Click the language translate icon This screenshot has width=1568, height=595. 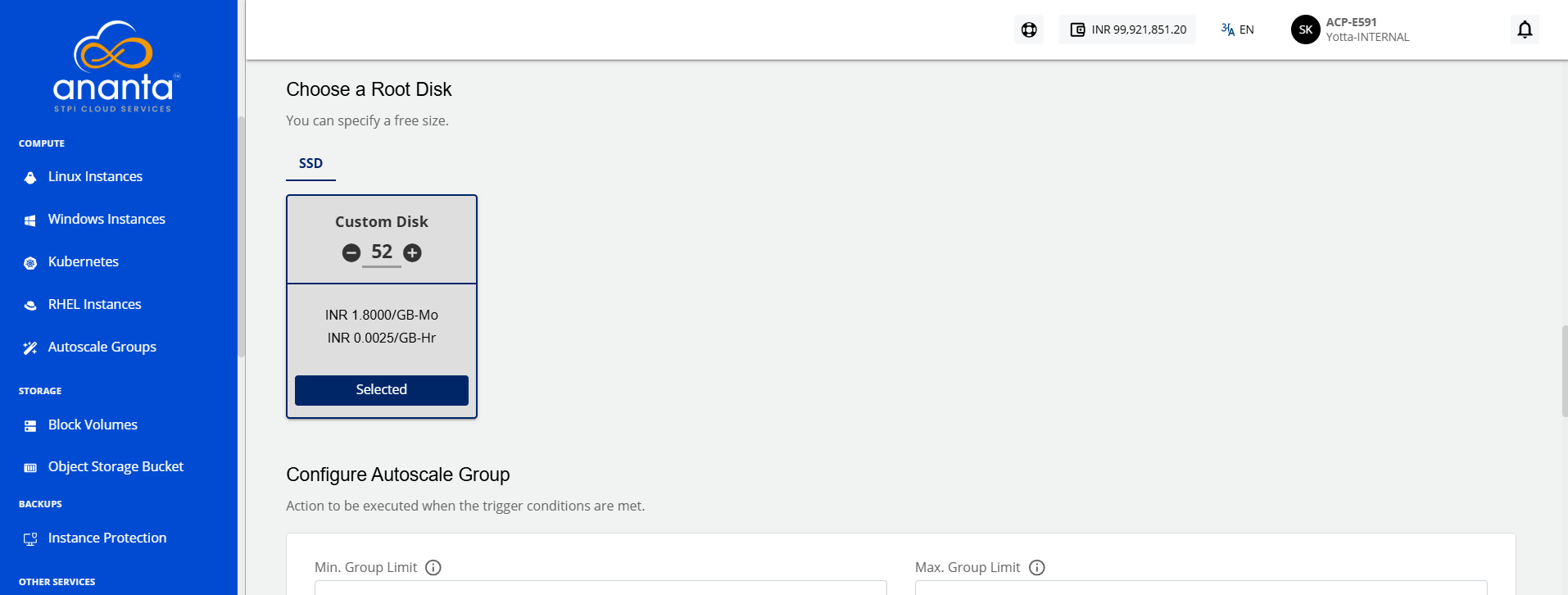tap(1227, 30)
